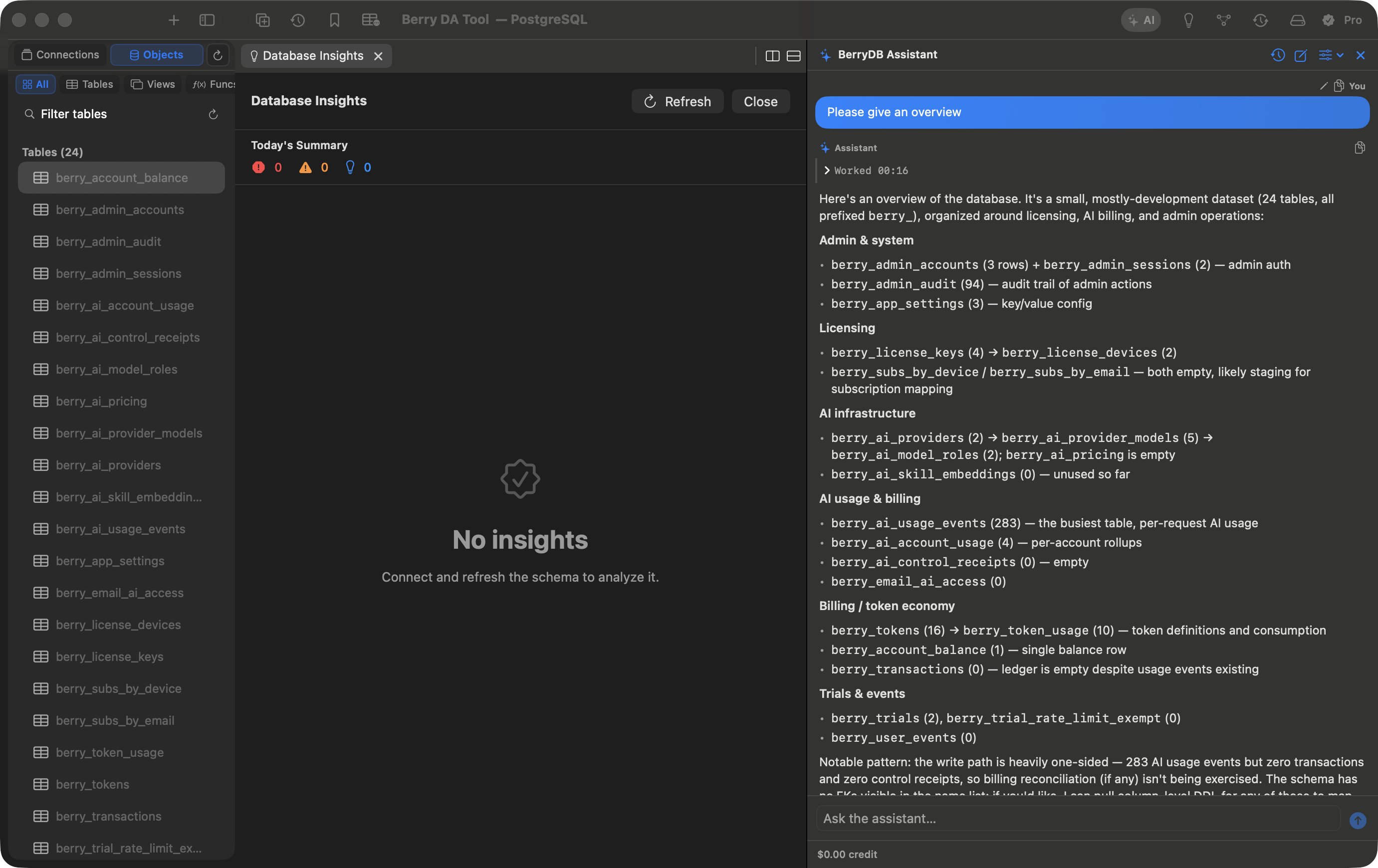The image size is (1378, 868).
Task: Click the Pro badge
Action: [x=1342, y=20]
